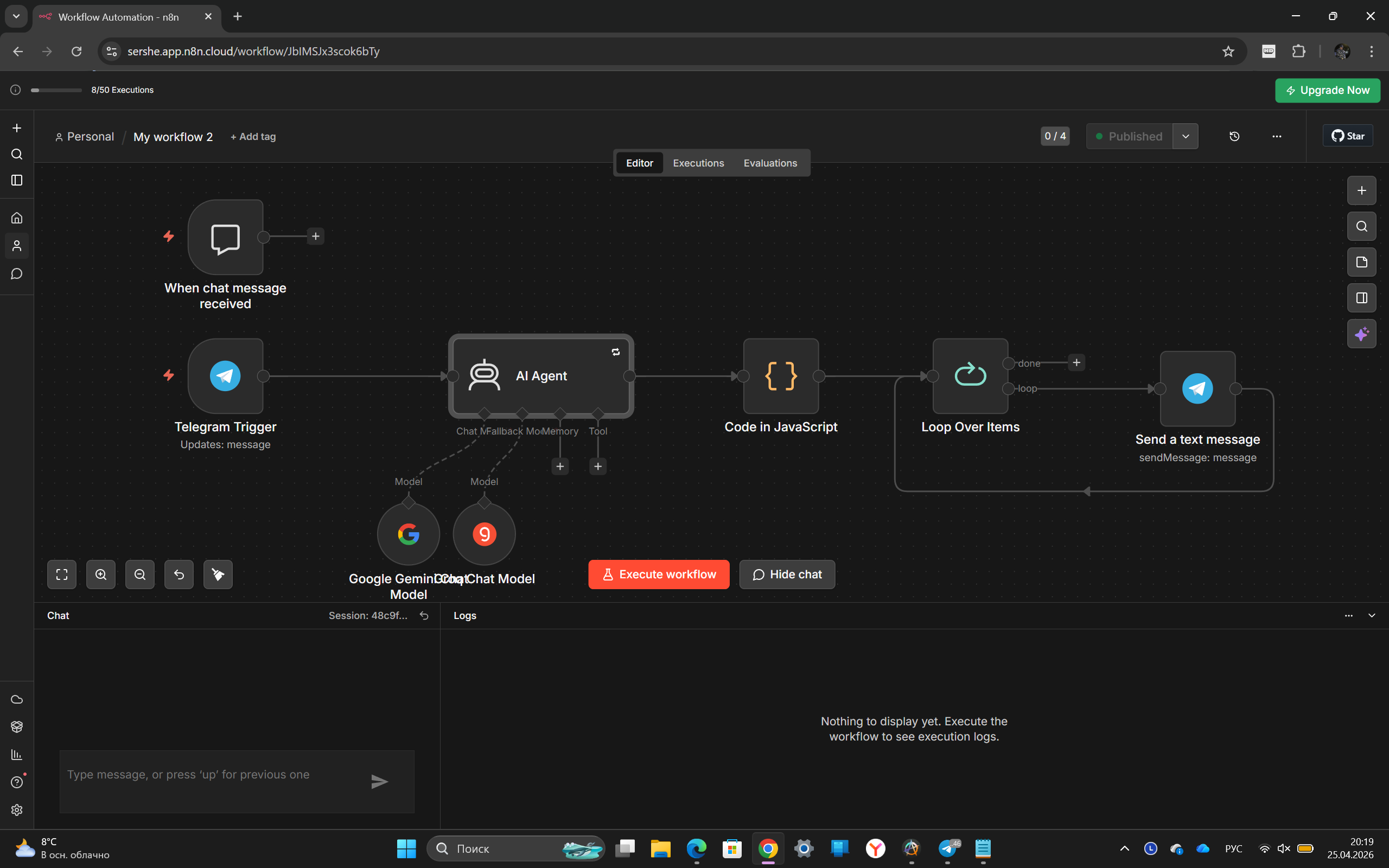
Task: Open the add node panel
Action: [x=1361, y=190]
